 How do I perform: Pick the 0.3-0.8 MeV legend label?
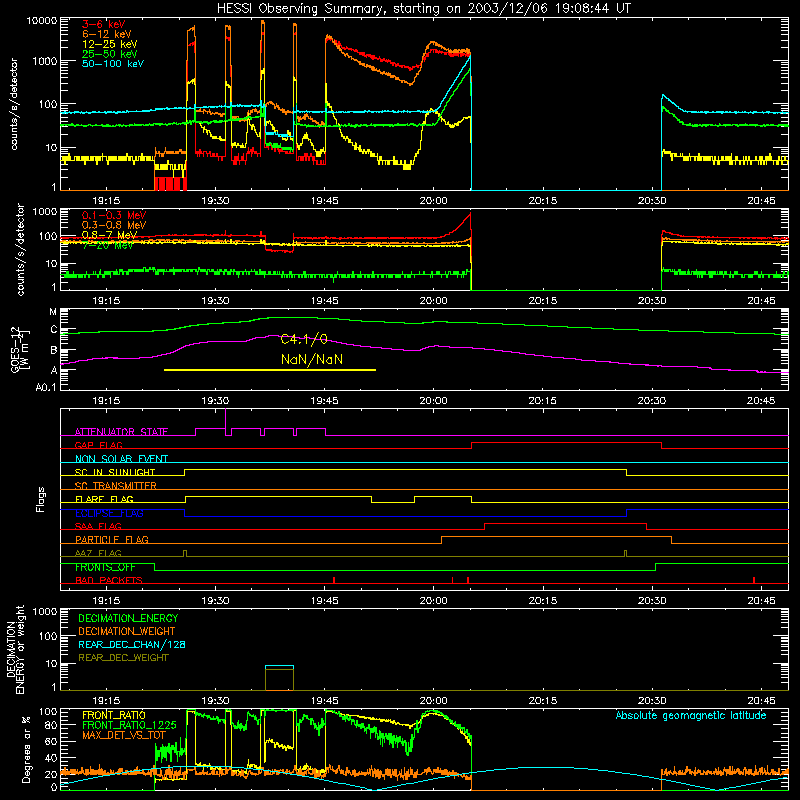point(114,225)
